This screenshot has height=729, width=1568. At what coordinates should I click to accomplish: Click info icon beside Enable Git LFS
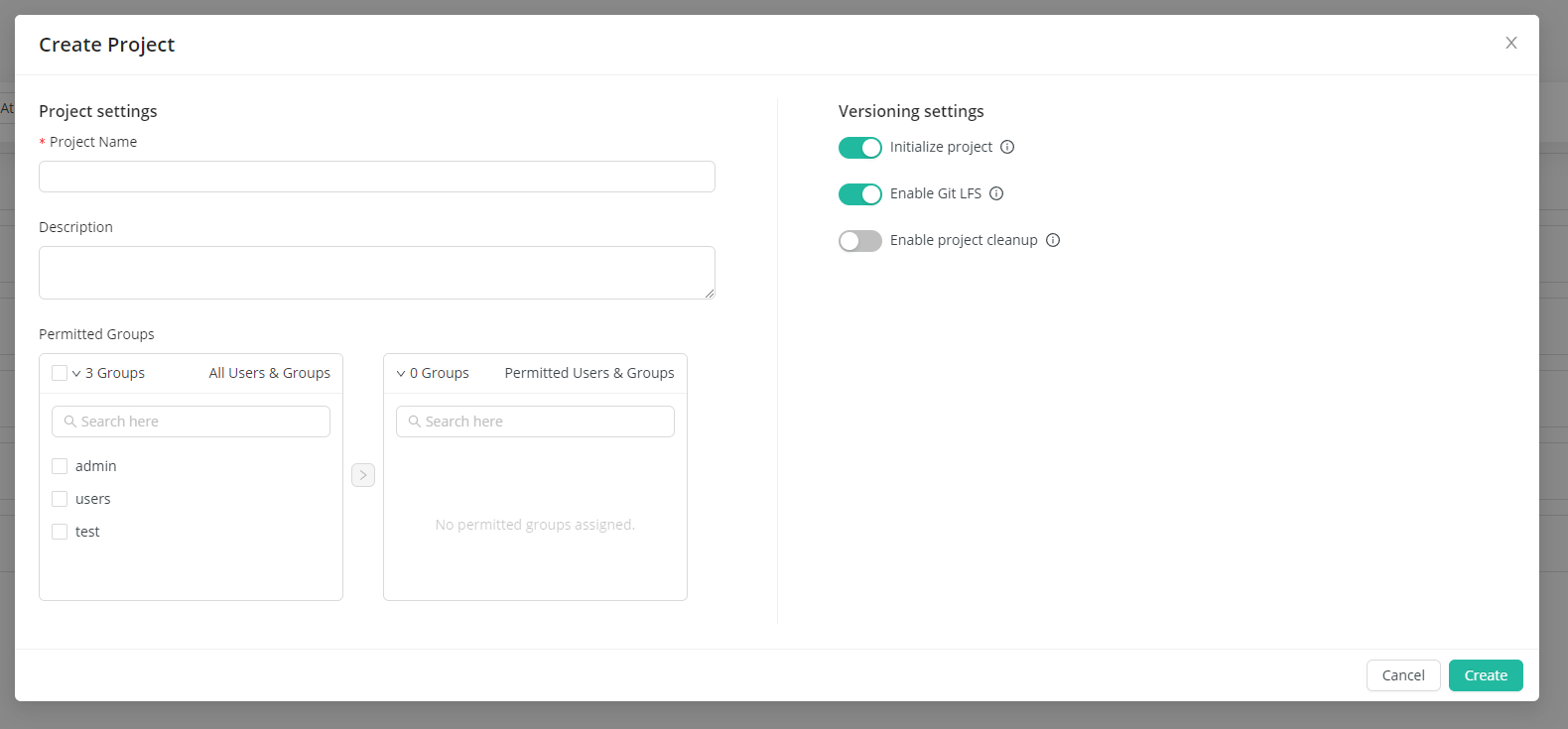(x=996, y=193)
